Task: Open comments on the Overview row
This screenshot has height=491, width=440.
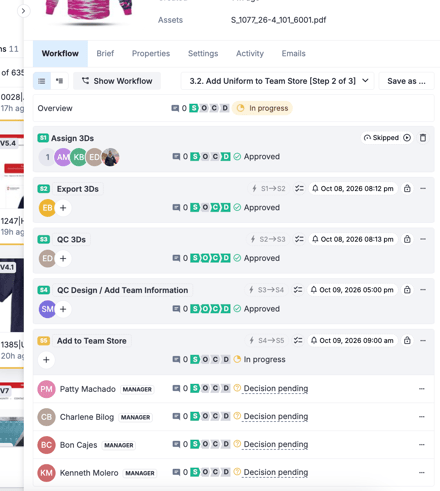Action: [179, 108]
